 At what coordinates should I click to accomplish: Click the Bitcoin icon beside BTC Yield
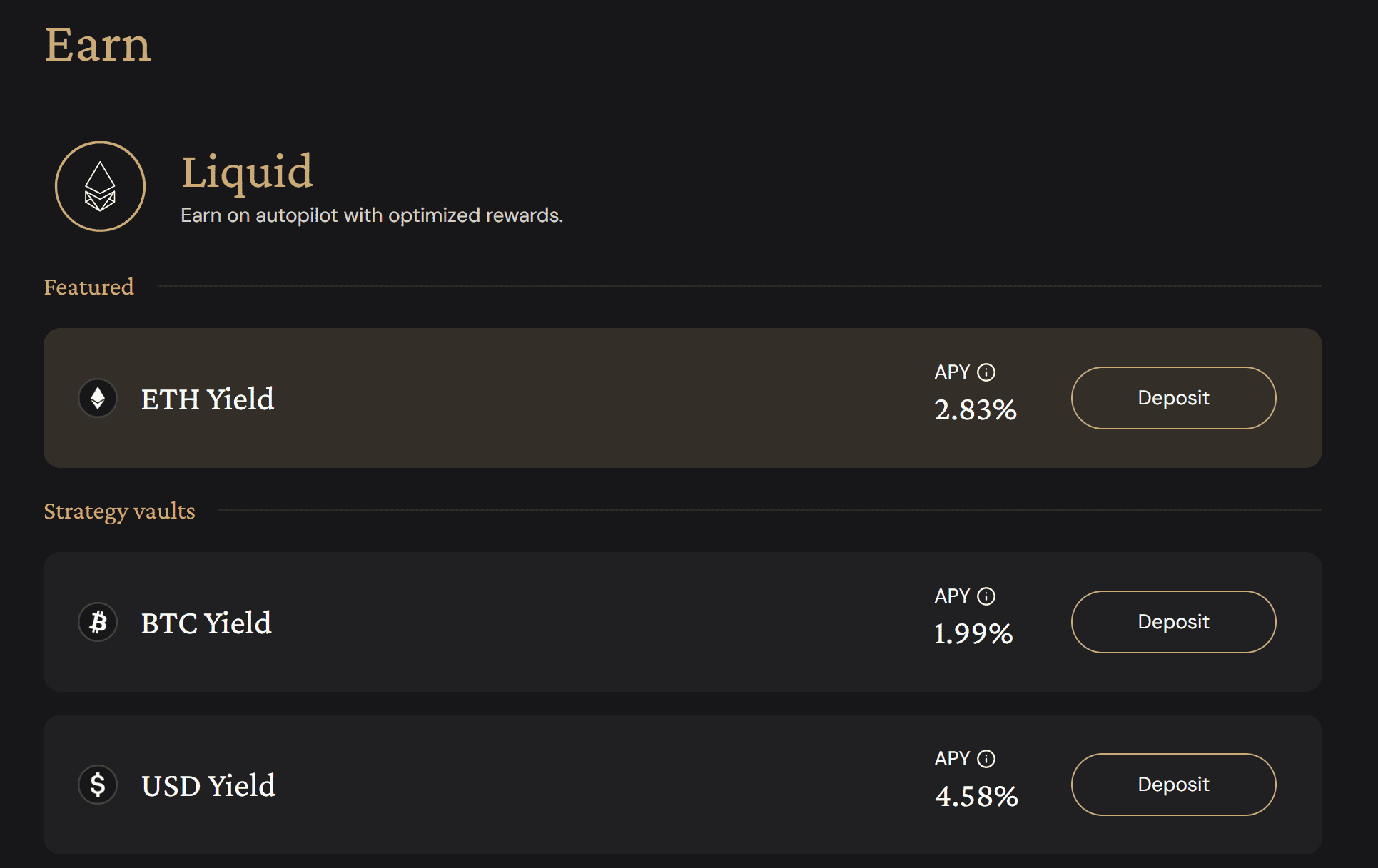click(x=98, y=622)
